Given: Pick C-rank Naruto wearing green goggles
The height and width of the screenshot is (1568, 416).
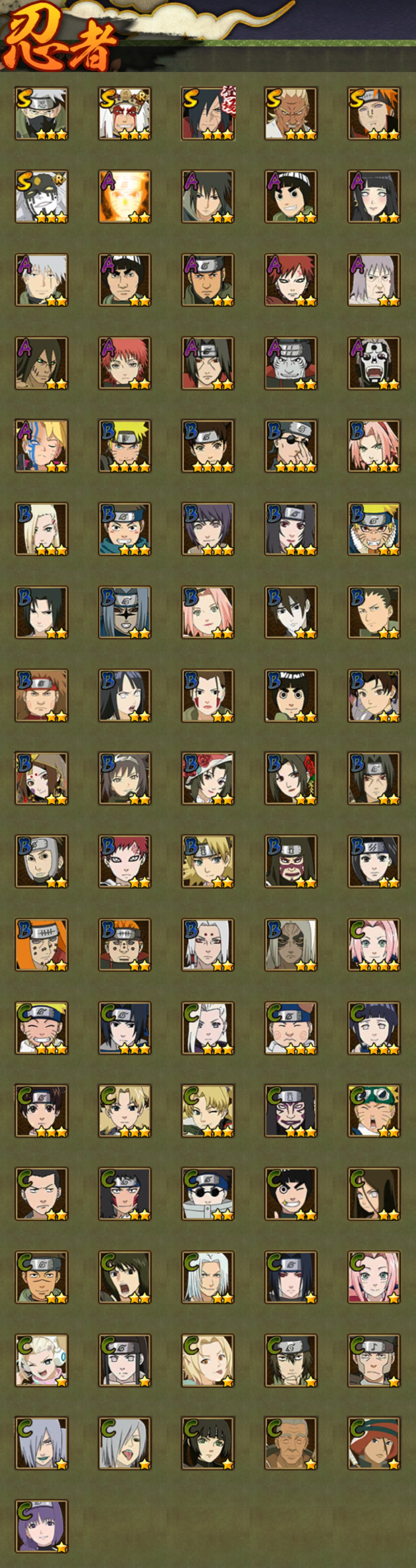Looking at the screenshot, I should [374, 1111].
